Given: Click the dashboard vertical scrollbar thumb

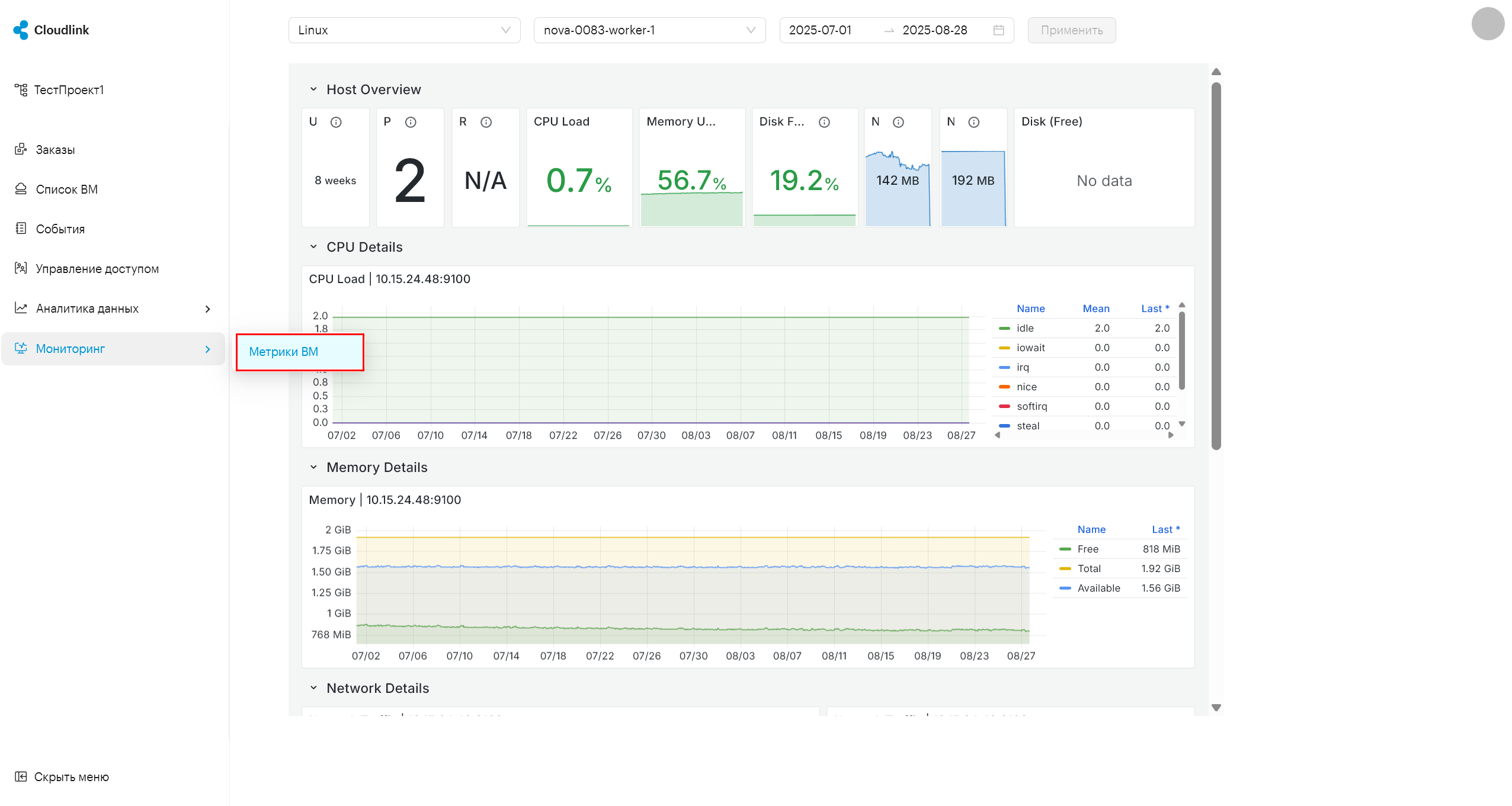Looking at the screenshot, I should coord(1216,266).
